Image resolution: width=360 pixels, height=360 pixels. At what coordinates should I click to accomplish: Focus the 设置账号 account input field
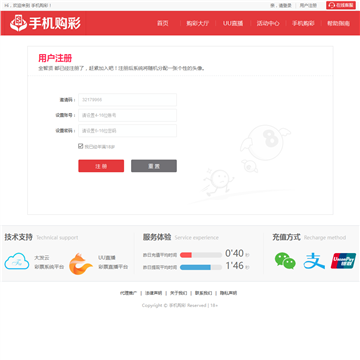[127, 115]
